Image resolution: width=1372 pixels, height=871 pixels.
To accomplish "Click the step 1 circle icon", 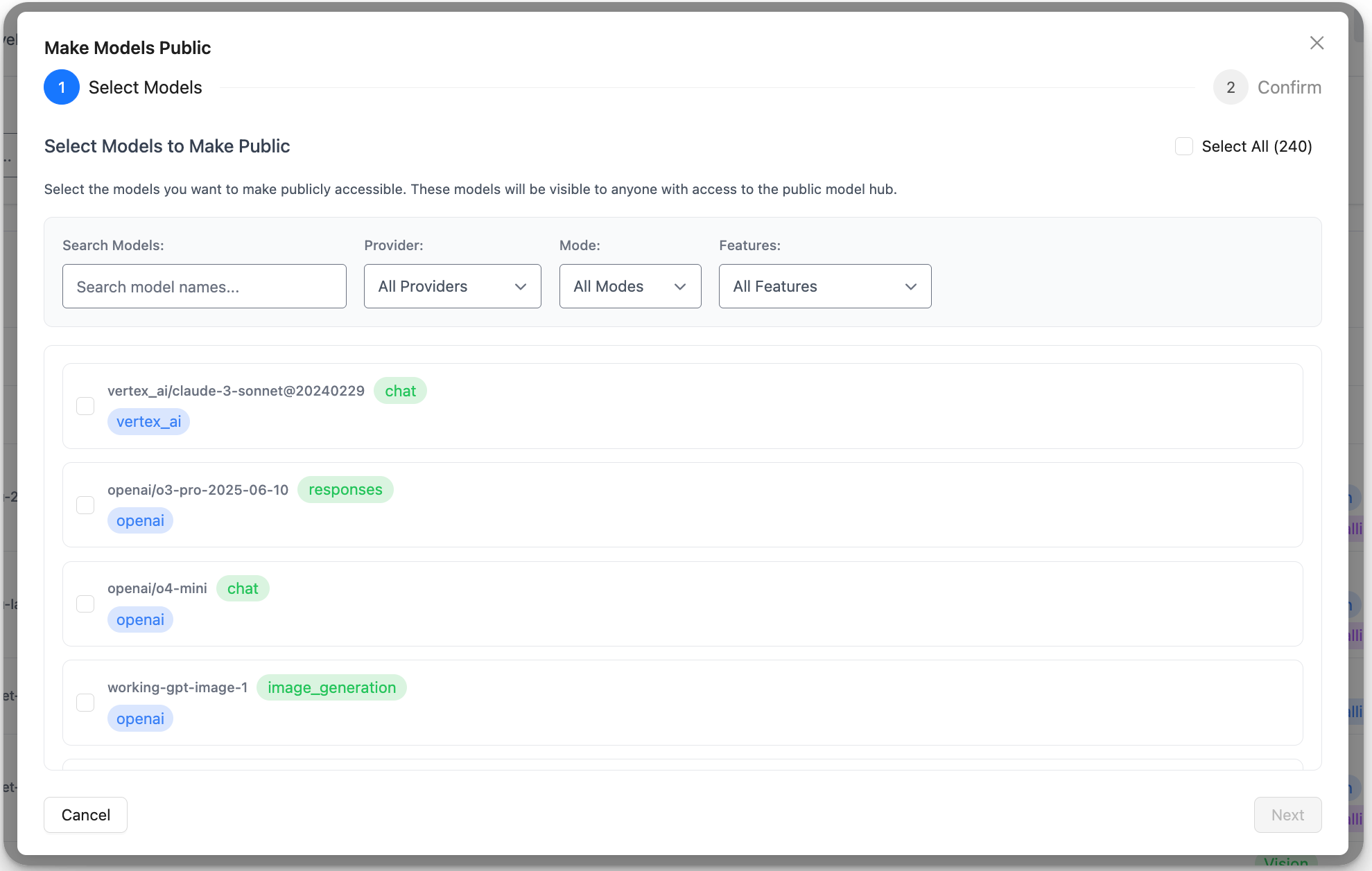I will tap(62, 87).
